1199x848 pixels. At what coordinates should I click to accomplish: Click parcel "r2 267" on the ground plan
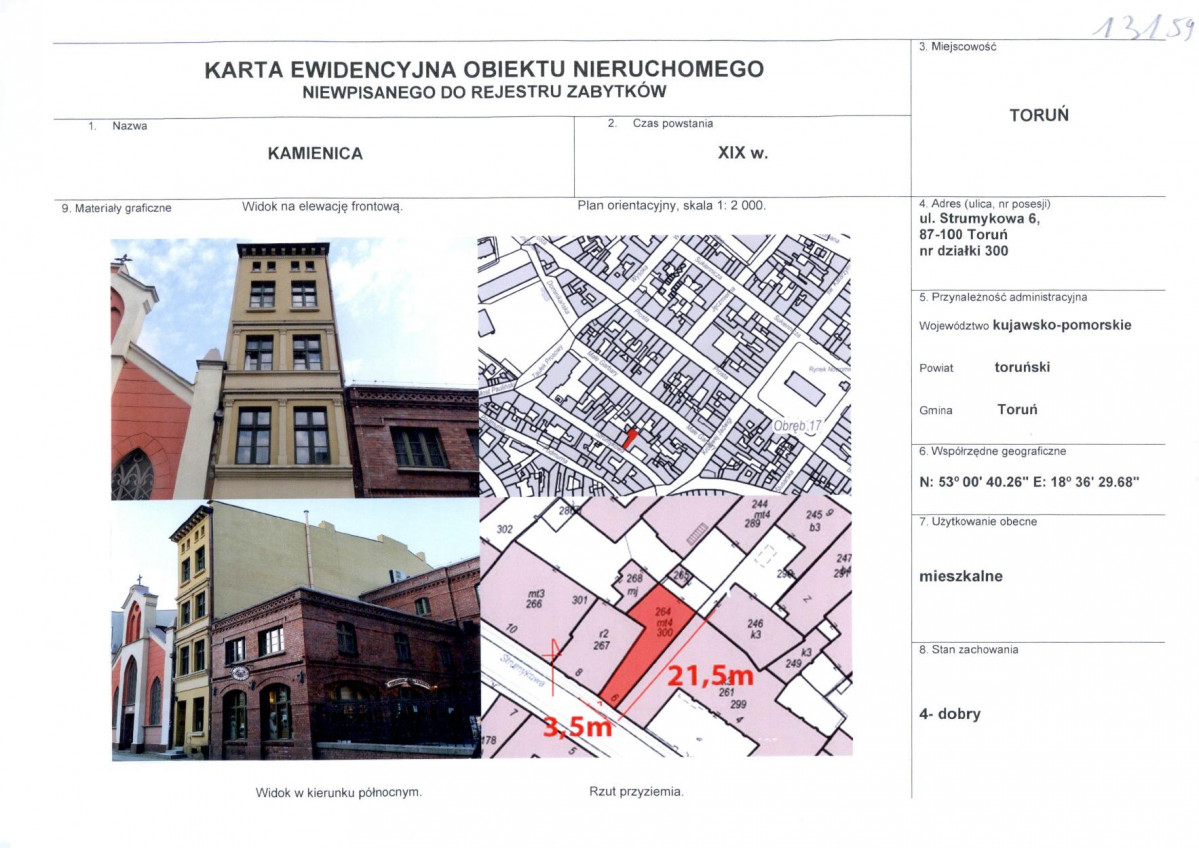(604, 637)
